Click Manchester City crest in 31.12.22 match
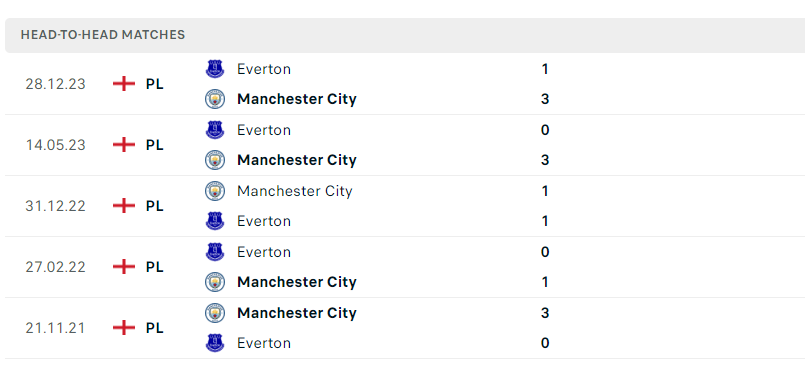The image size is (805, 365). (x=215, y=191)
